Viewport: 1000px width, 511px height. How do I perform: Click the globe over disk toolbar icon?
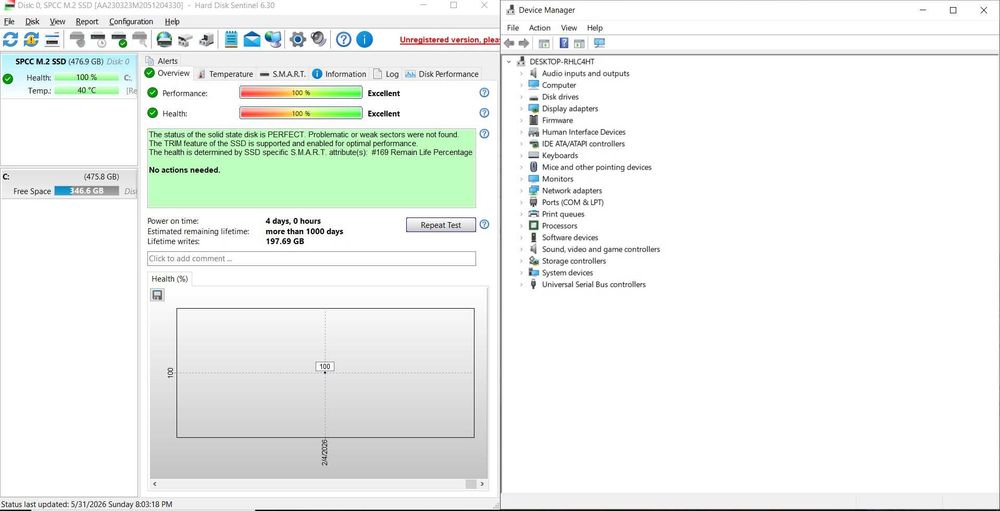[164, 40]
